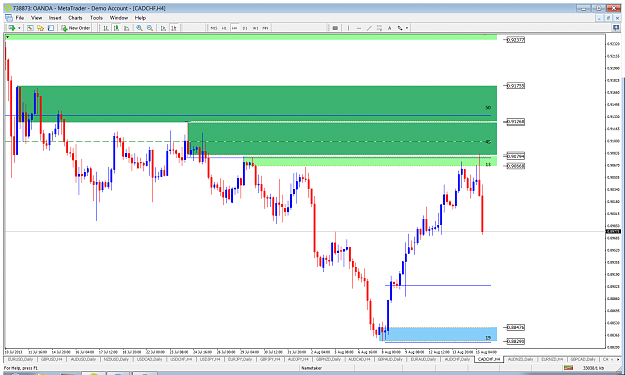This screenshot has height=375, width=625.
Task: Open the Navigator folder star icon
Action: pyautogui.click(x=41, y=28)
